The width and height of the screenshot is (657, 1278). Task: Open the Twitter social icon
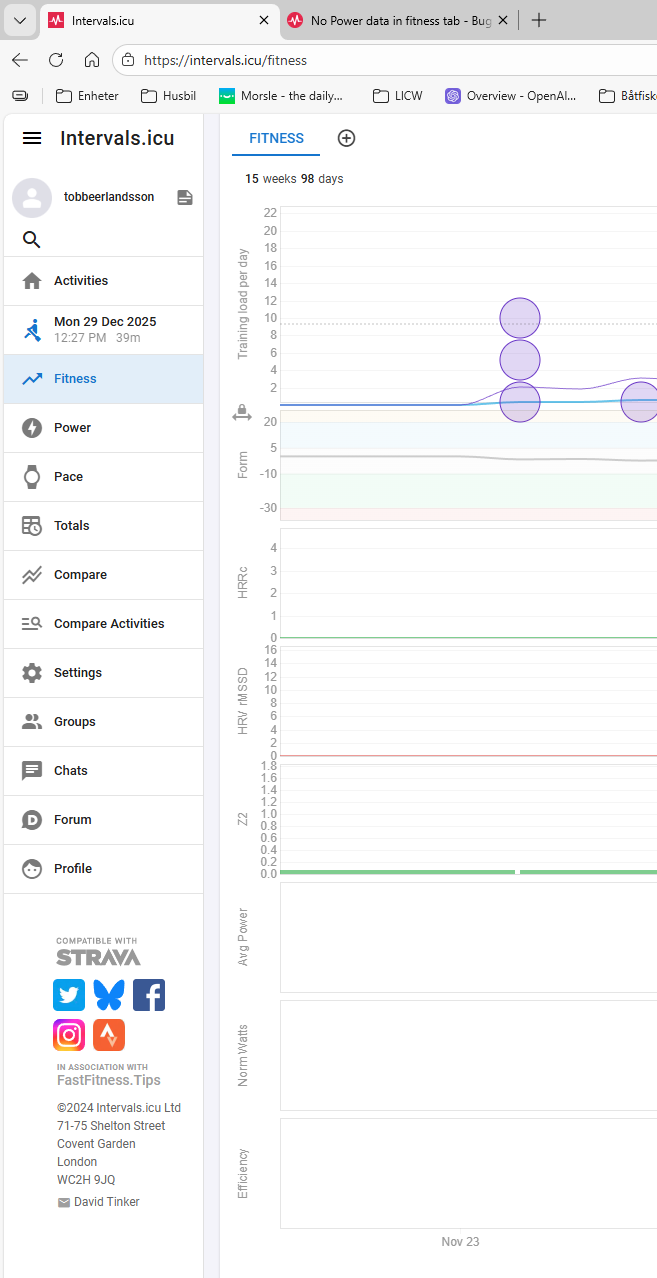69,995
